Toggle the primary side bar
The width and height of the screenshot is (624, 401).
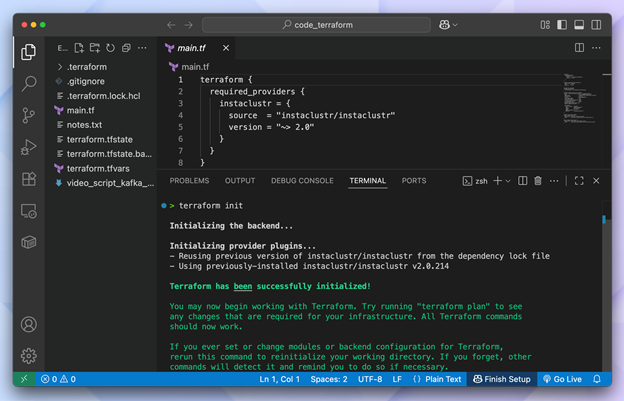click(x=562, y=25)
